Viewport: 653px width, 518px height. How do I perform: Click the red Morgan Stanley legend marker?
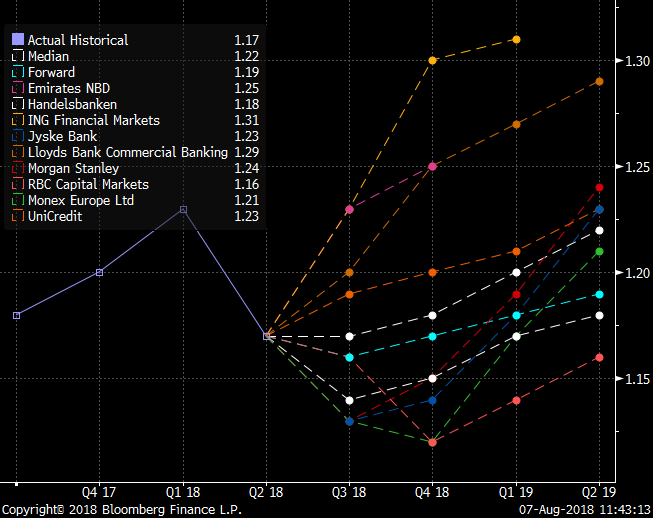pyautogui.click(x=18, y=168)
